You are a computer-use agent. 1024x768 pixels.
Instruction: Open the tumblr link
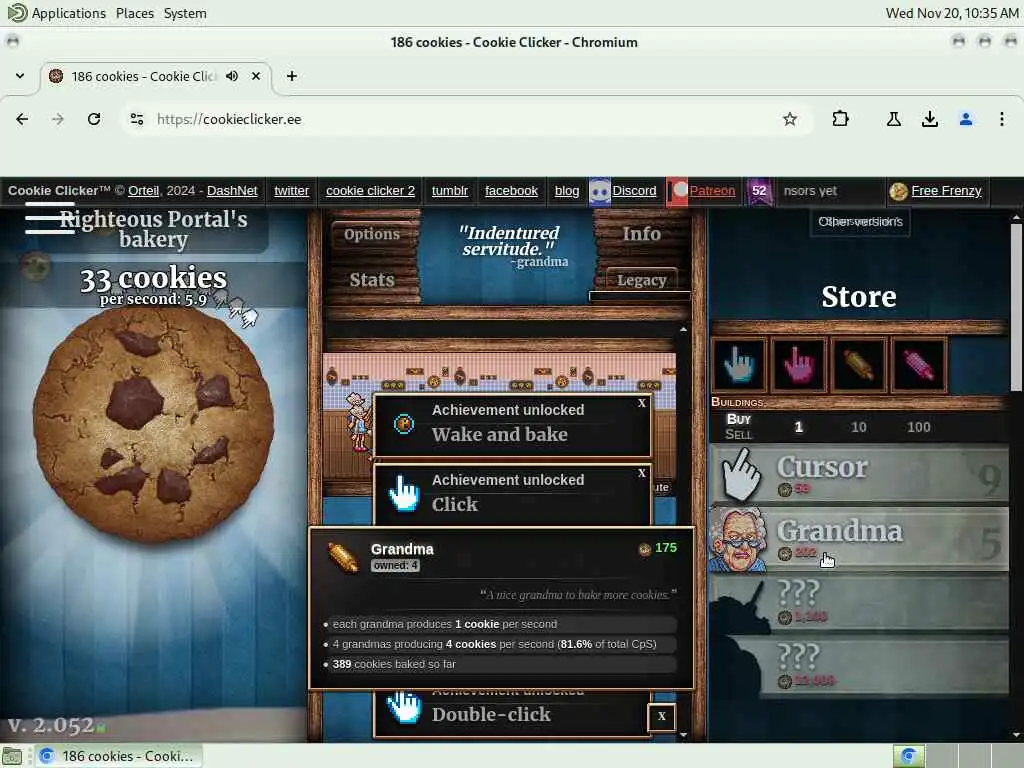pos(450,191)
